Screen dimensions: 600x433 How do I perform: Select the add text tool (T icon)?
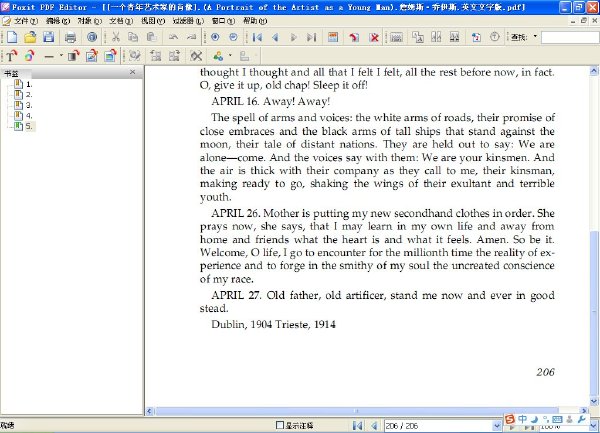pos(11,56)
